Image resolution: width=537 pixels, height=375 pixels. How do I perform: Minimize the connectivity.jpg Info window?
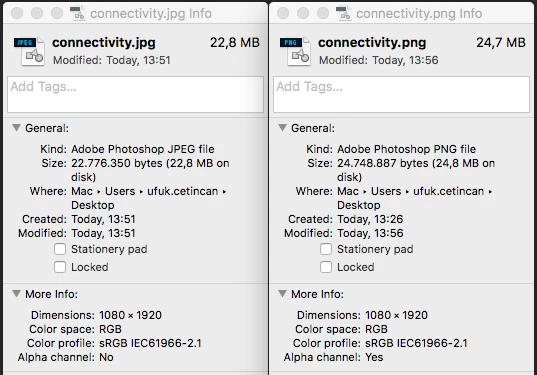pos(37,13)
